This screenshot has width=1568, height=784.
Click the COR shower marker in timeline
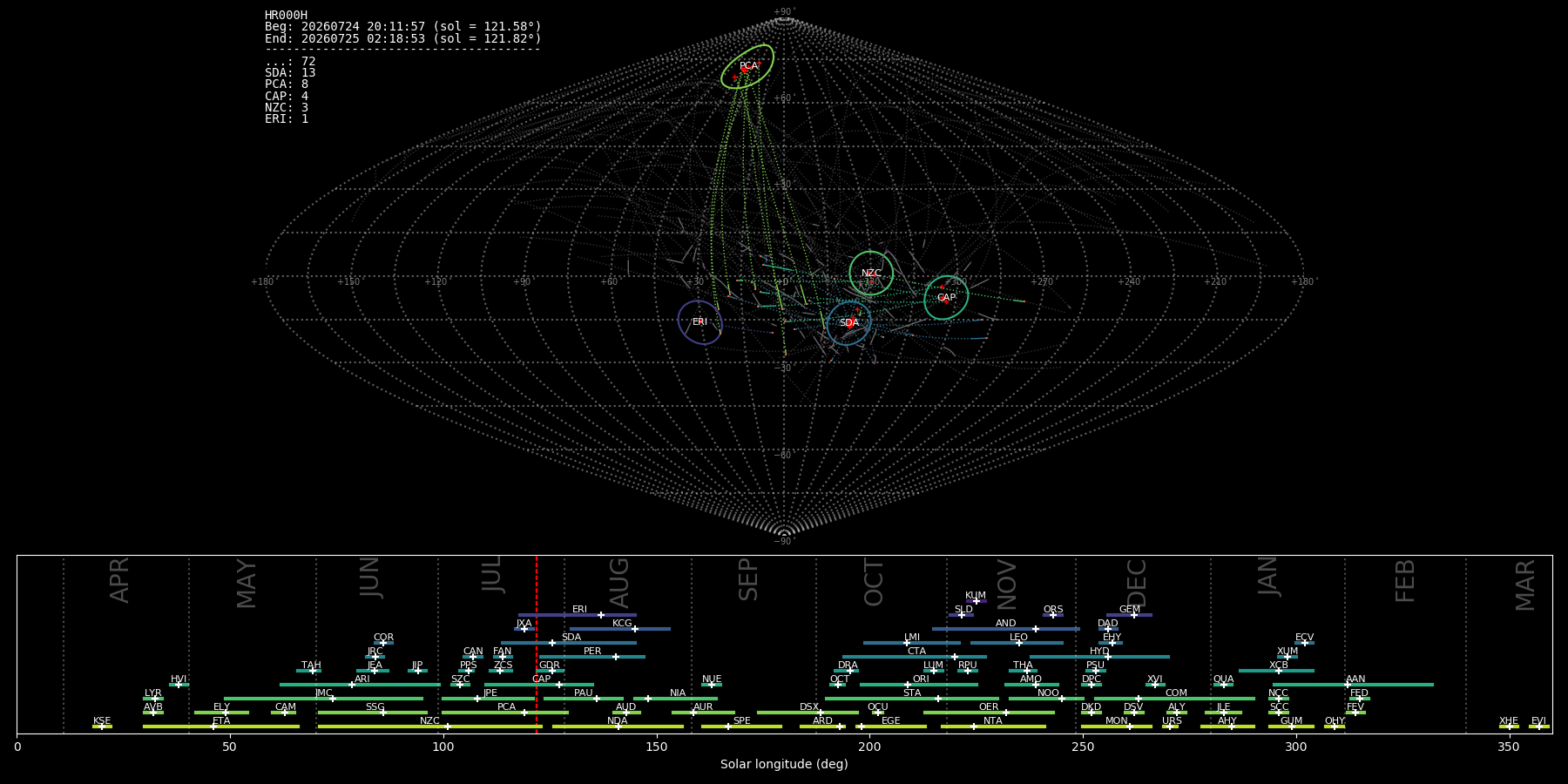click(383, 643)
